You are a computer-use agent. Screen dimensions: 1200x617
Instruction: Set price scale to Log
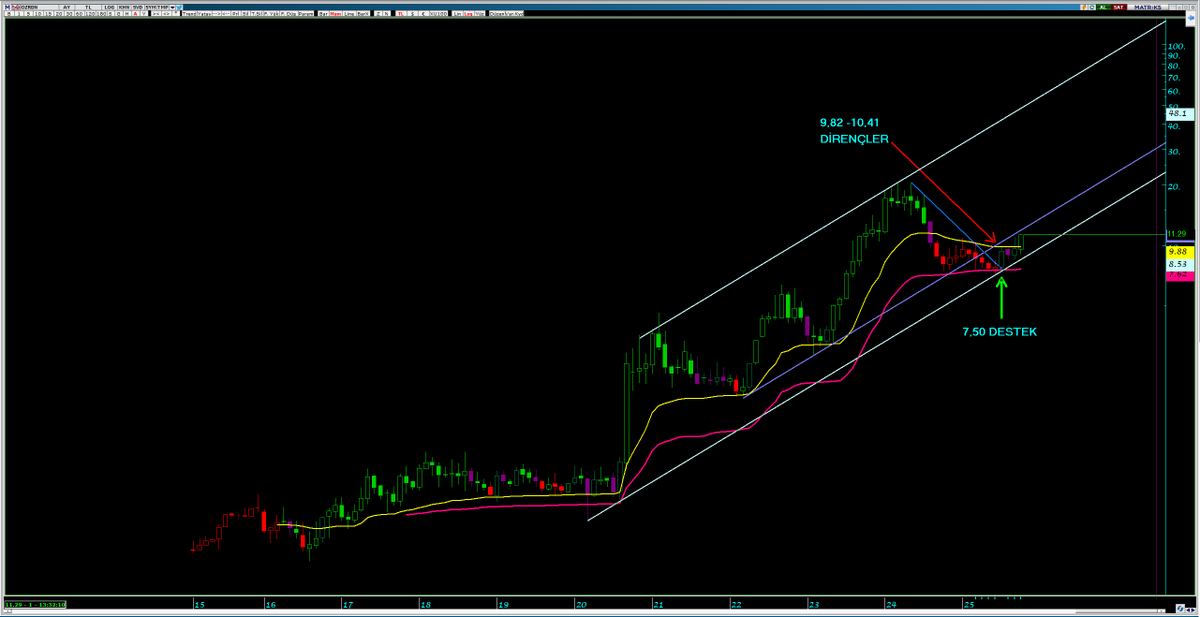[x=469, y=13]
